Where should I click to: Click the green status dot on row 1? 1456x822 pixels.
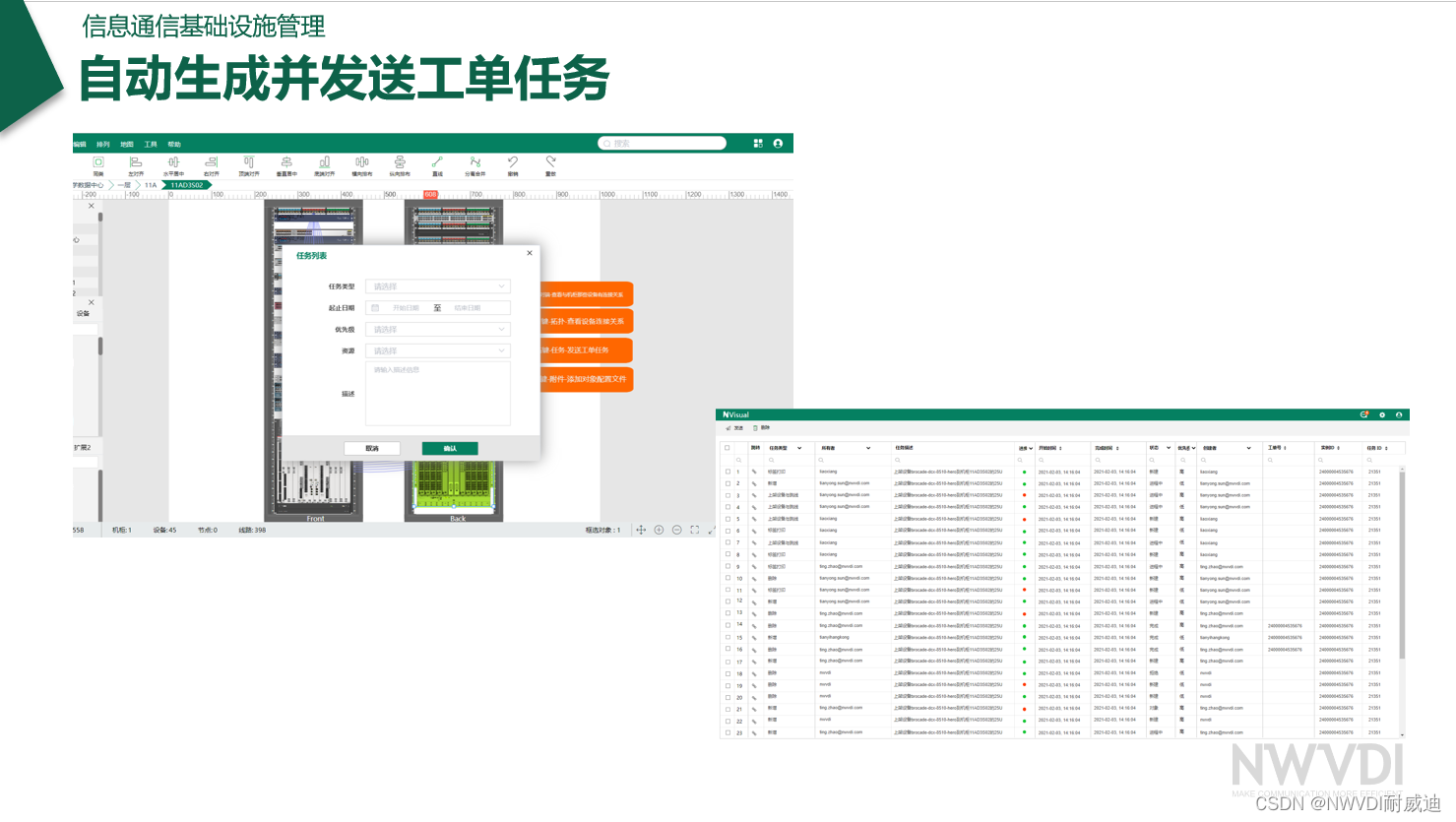(x=1025, y=471)
